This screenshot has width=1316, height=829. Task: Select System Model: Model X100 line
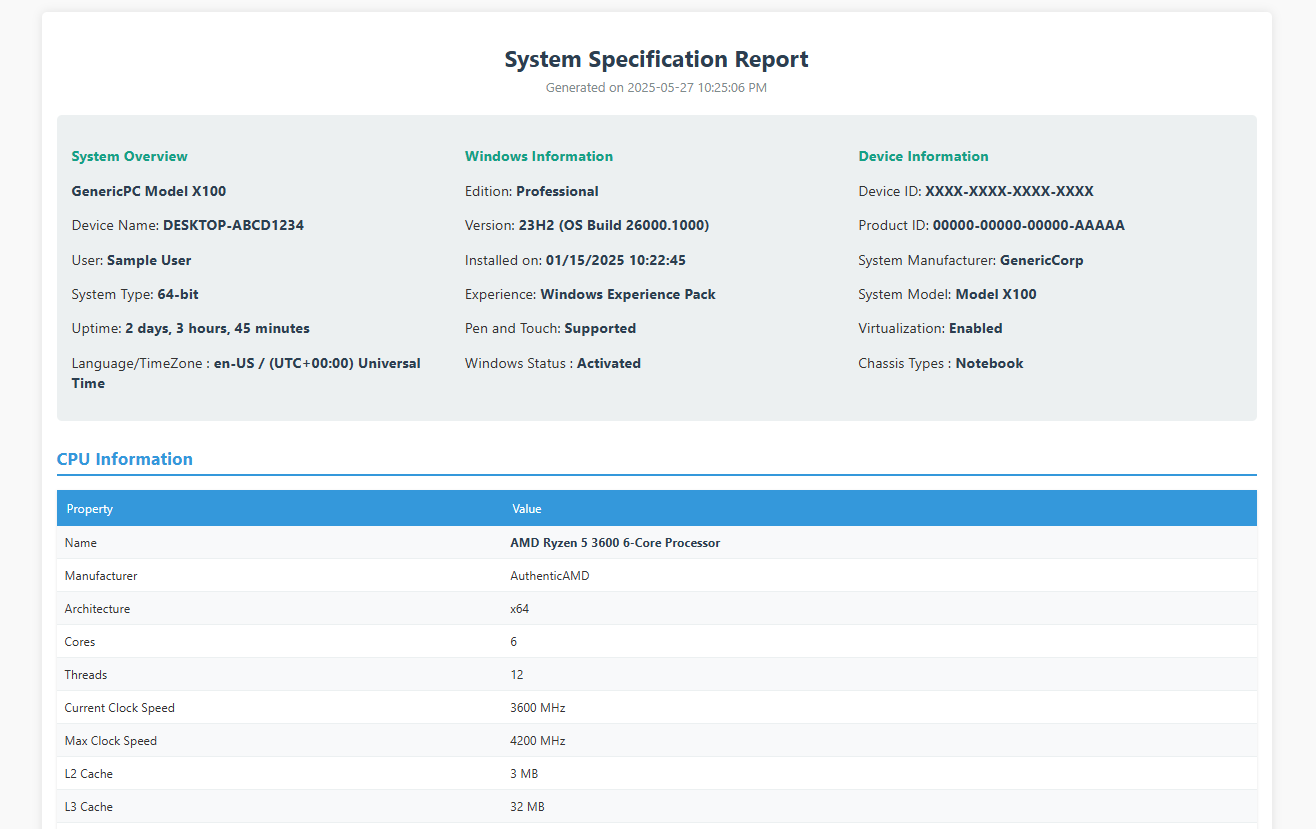[947, 294]
